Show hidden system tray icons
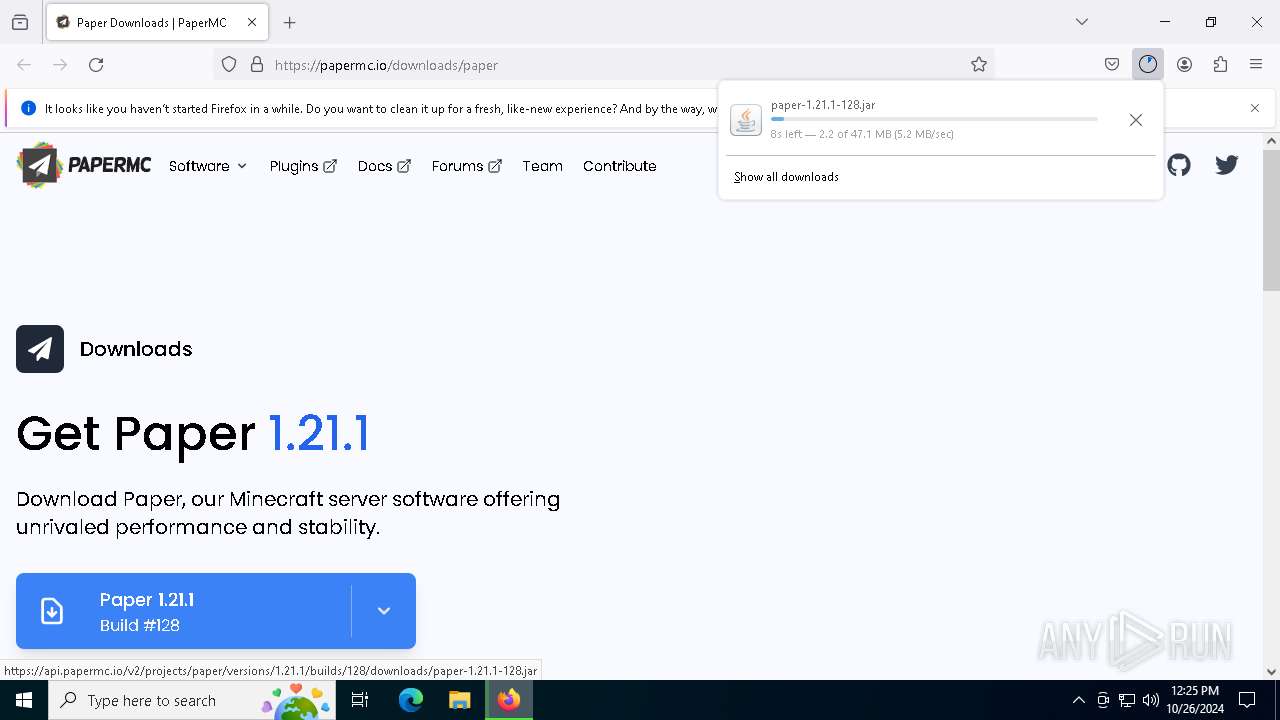Image resolution: width=1280 pixels, height=720 pixels. [x=1078, y=700]
